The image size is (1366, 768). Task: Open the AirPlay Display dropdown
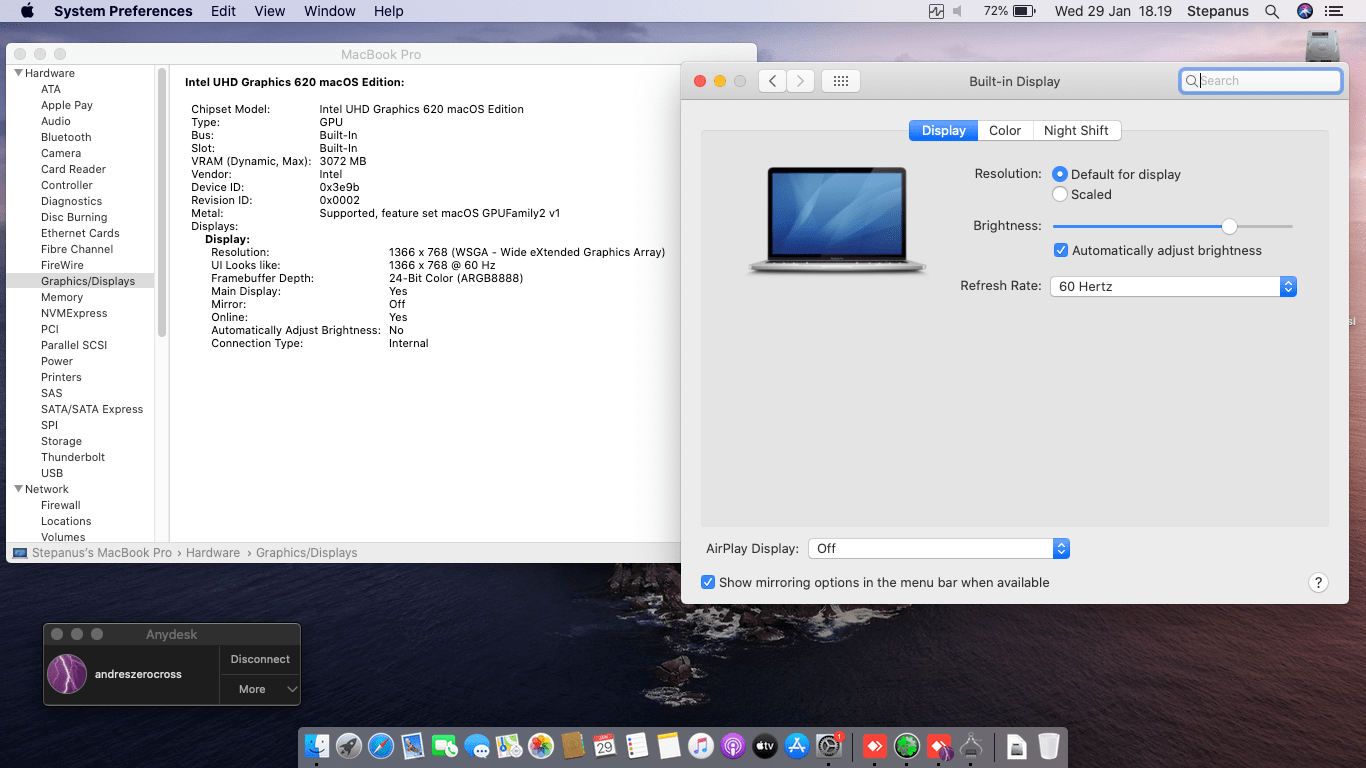click(1062, 548)
